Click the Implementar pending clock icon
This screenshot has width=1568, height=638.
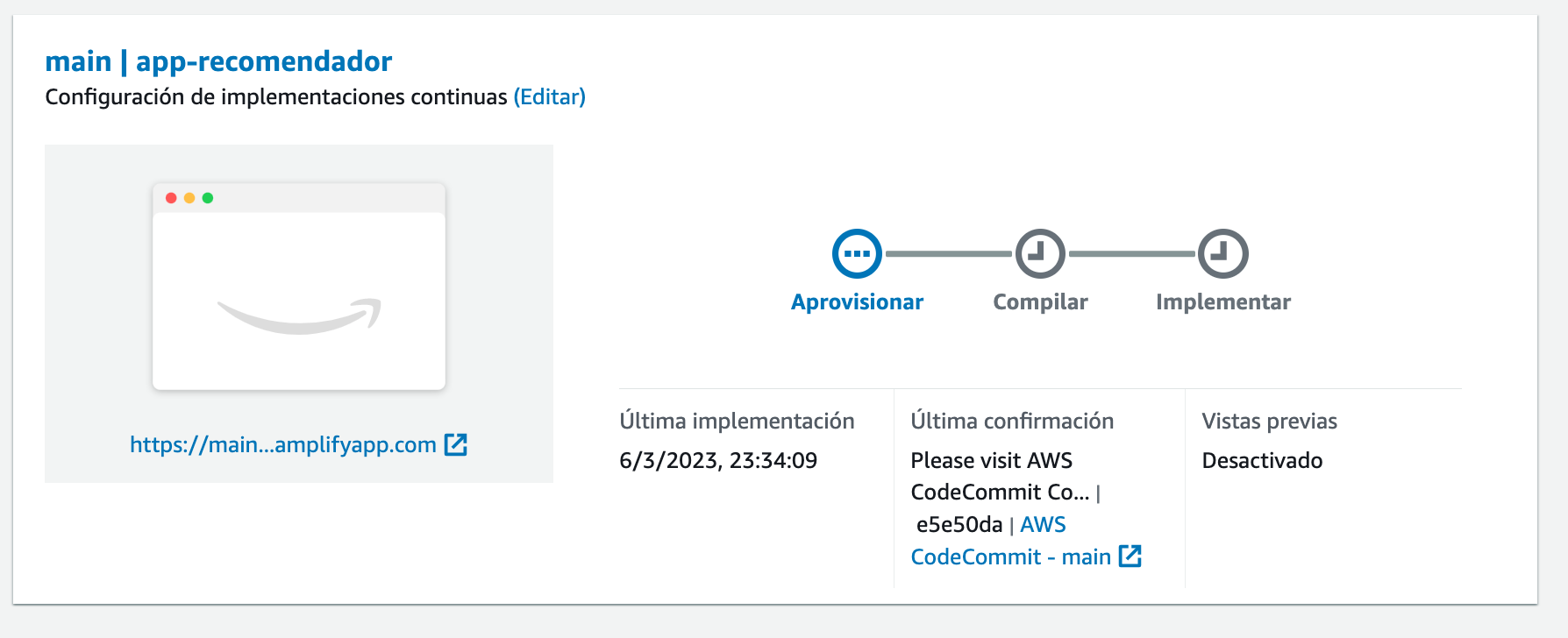(x=1223, y=253)
